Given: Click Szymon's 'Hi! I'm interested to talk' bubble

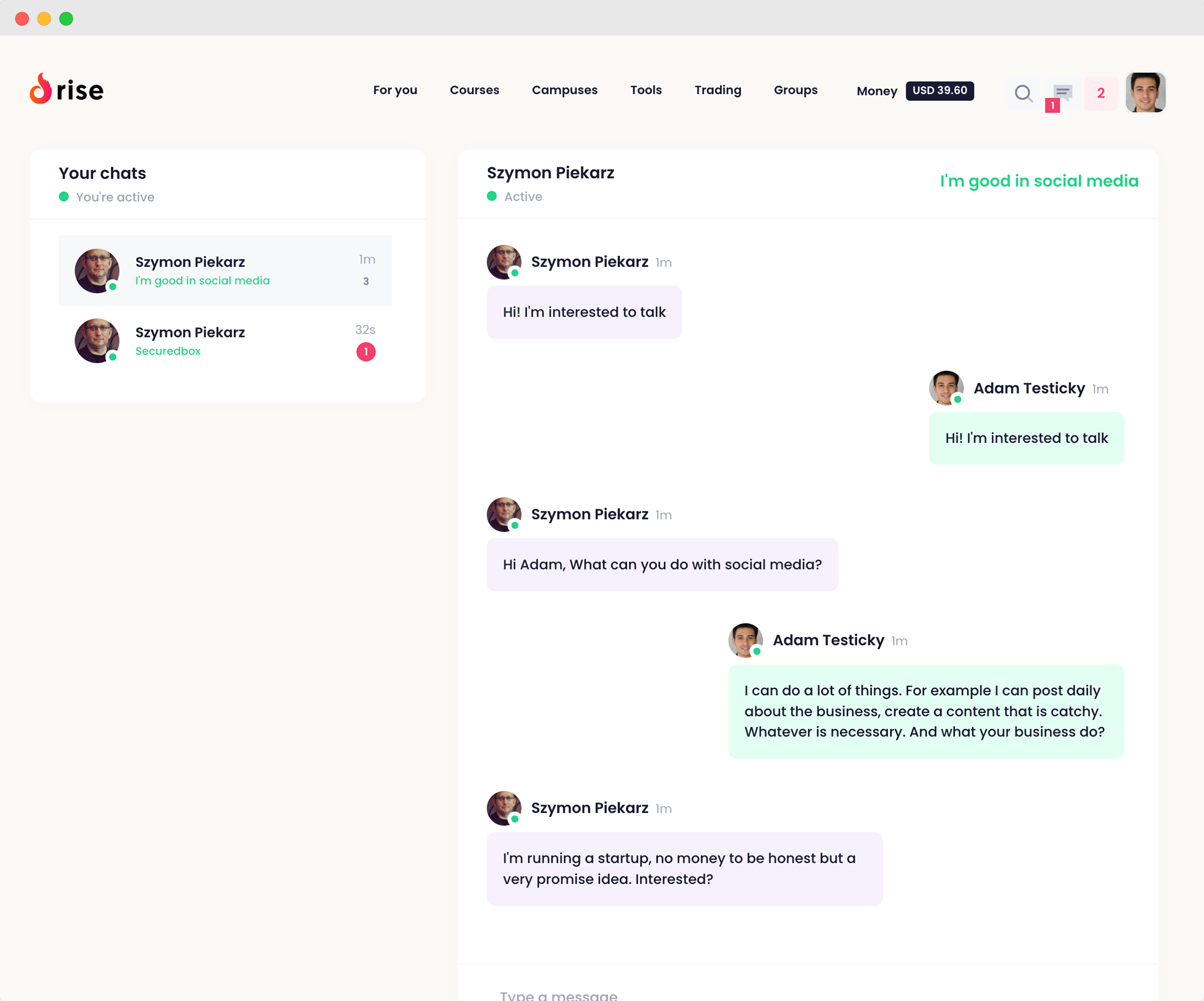Looking at the screenshot, I should coord(584,312).
